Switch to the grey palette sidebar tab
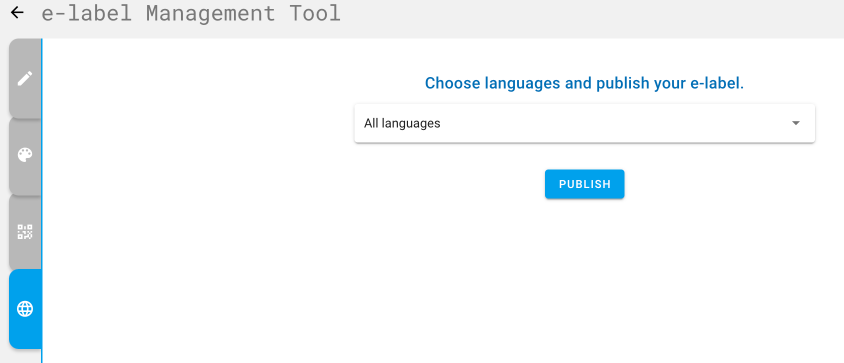The height and width of the screenshot is (363, 844). pyautogui.click(x=25, y=155)
